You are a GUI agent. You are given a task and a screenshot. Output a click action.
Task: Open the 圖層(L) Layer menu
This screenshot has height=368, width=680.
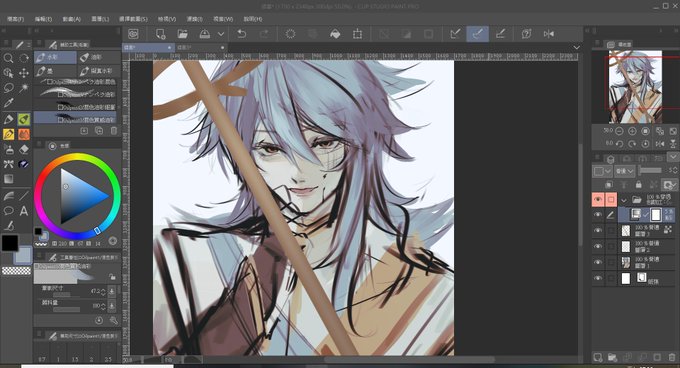tap(100, 19)
